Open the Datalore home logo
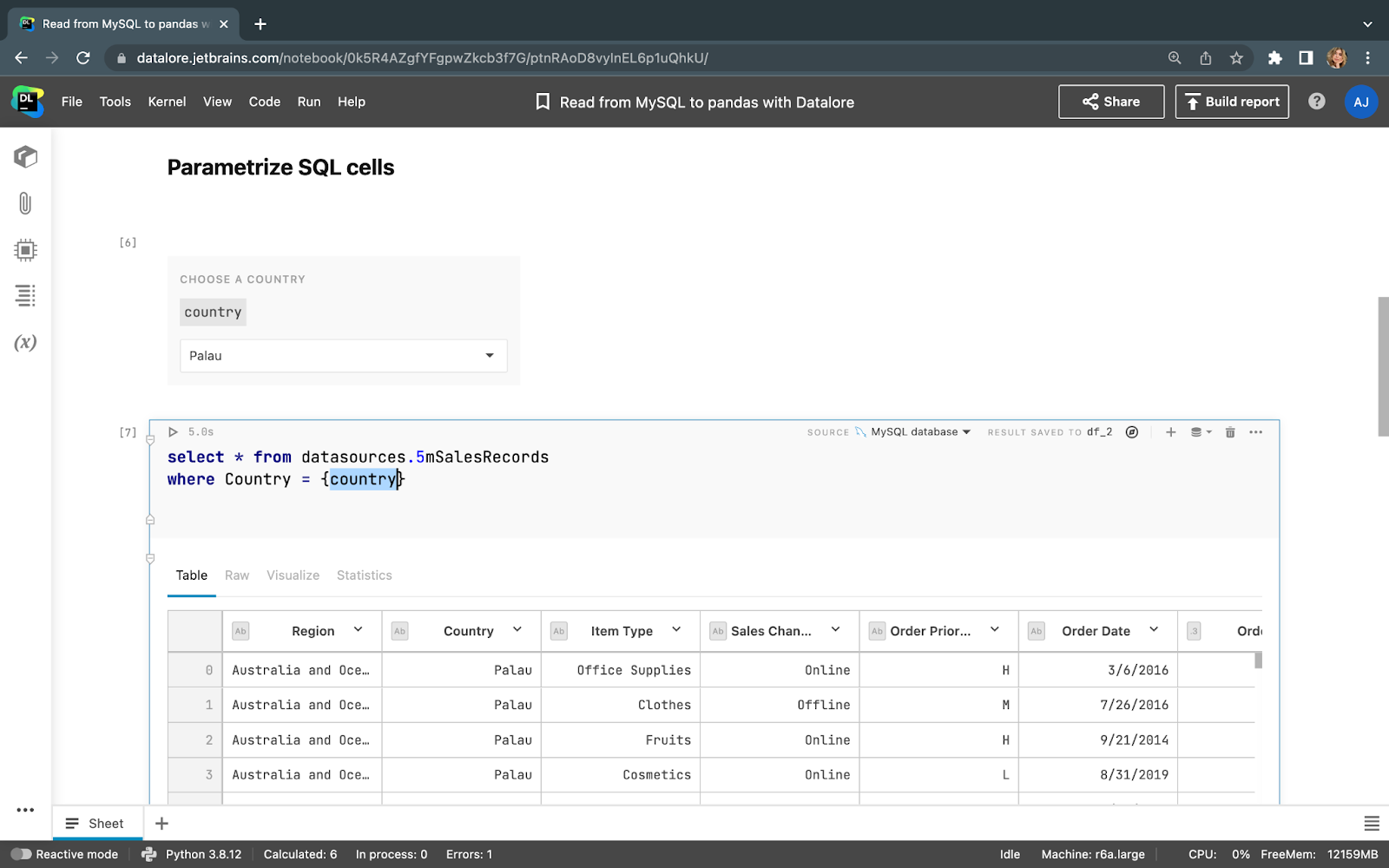The image size is (1389, 868). click(28, 102)
